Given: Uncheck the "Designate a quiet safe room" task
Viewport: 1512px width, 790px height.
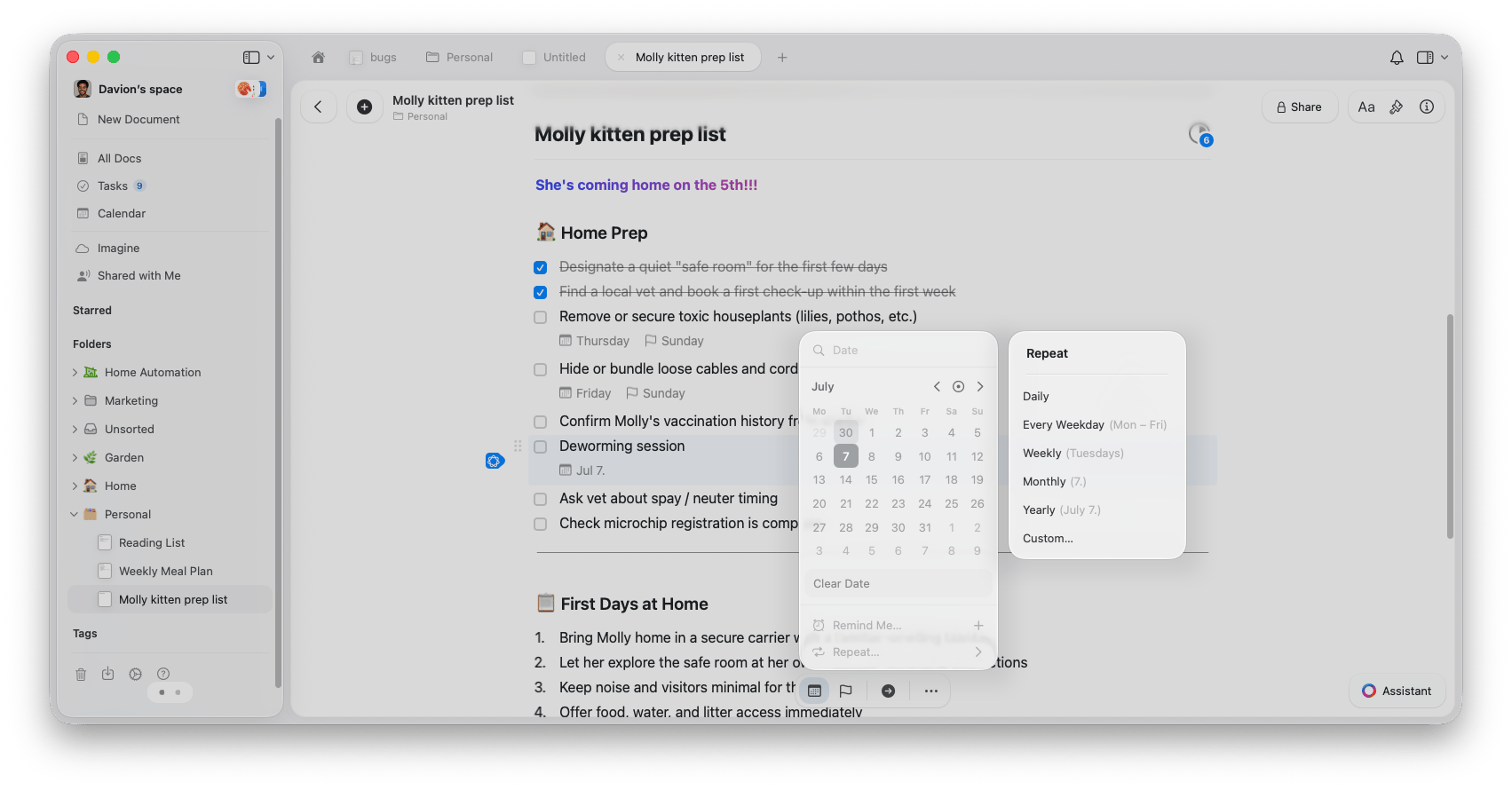Looking at the screenshot, I should 540,267.
